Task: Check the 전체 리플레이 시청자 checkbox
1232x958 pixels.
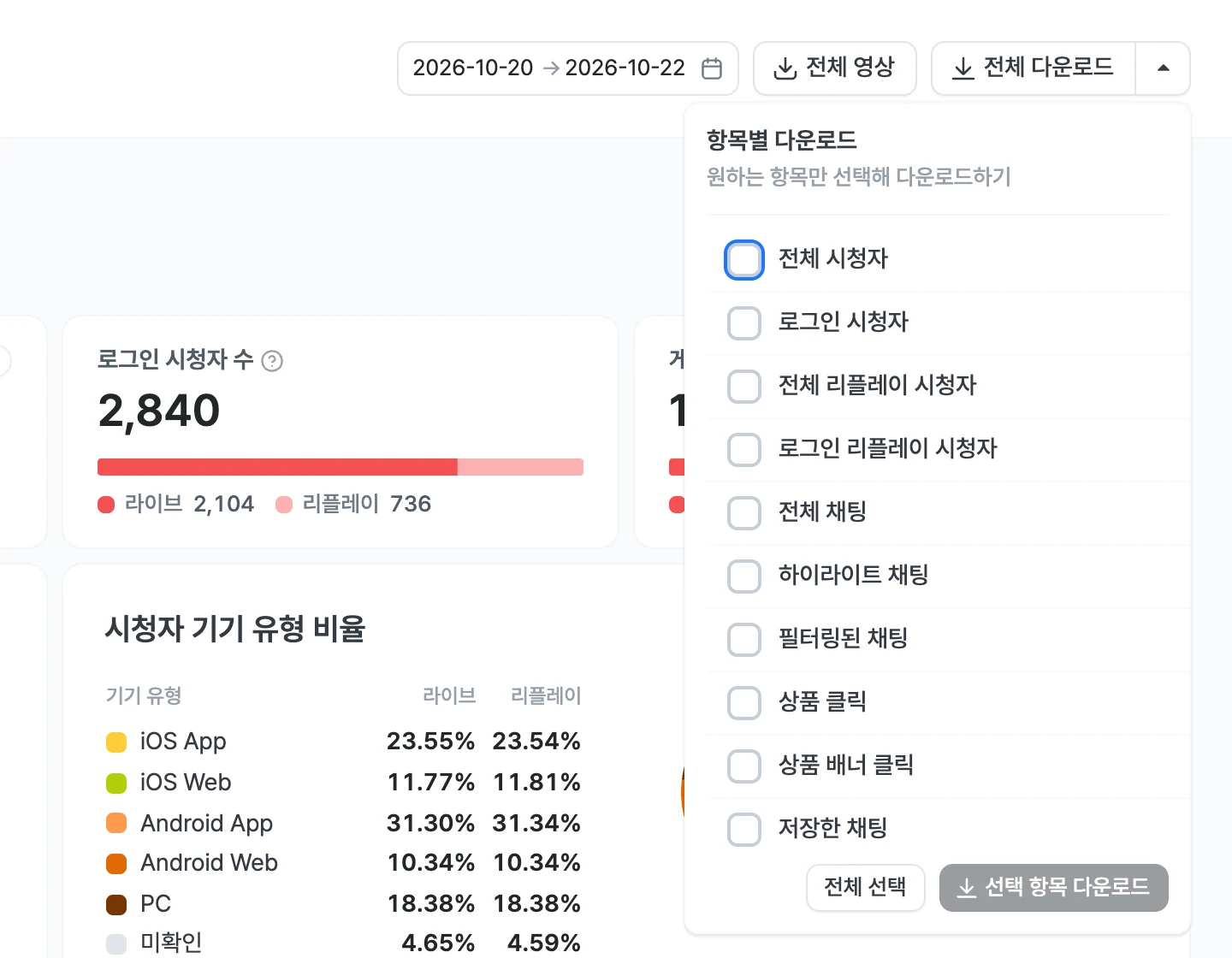Action: (x=743, y=387)
